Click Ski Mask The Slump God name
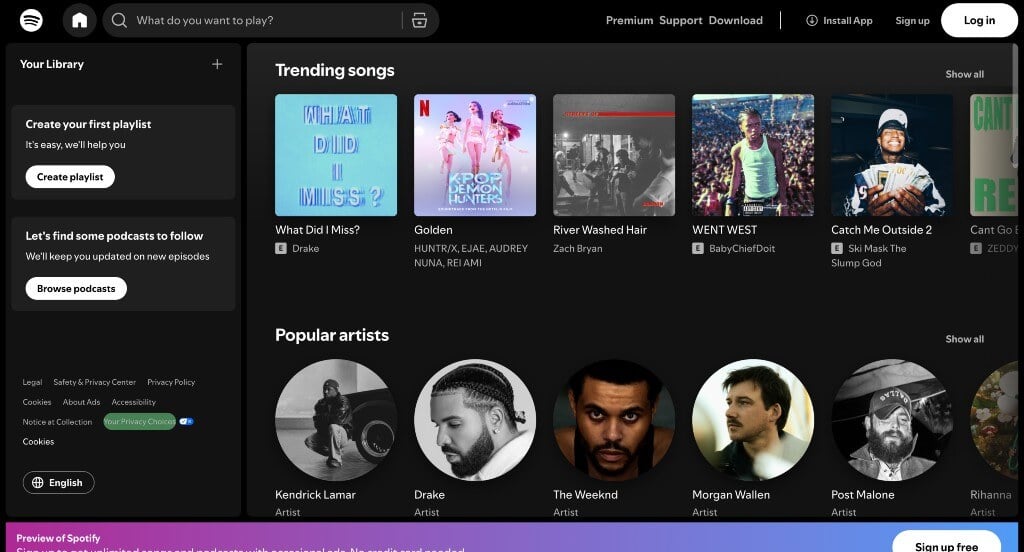The width and height of the screenshot is (1024, 552). tap(869, 255)
